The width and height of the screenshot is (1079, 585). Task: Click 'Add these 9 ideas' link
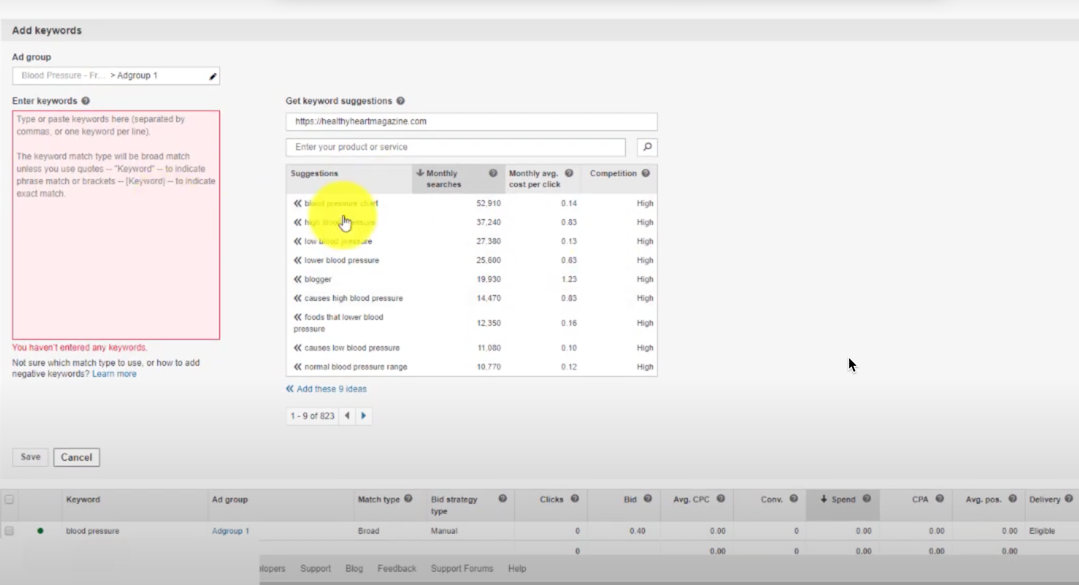326,389
